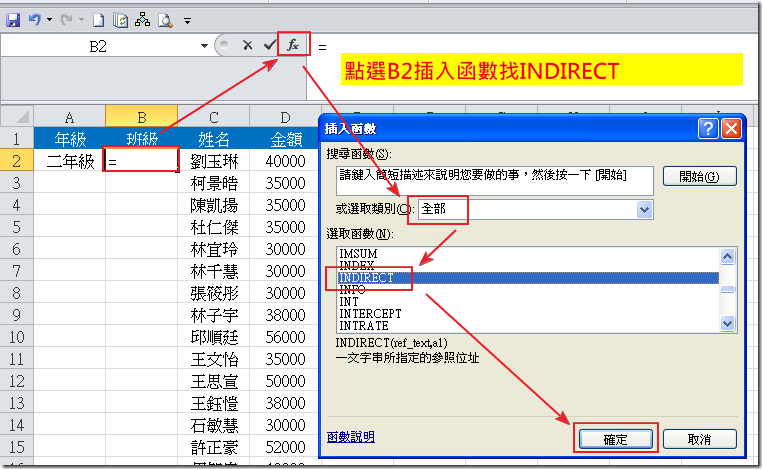Select row 10 header
The height and width of the screenshot is (469, 762).
[x=17, y=337]
